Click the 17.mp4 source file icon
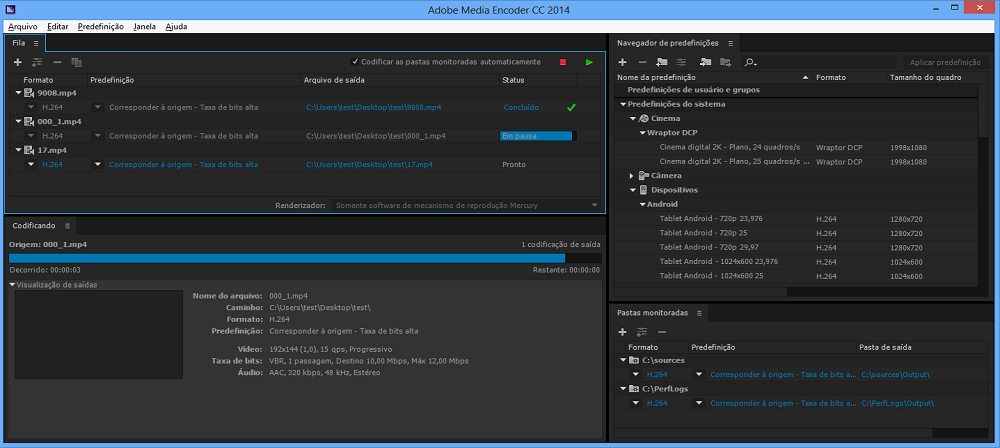 (29, 150)
